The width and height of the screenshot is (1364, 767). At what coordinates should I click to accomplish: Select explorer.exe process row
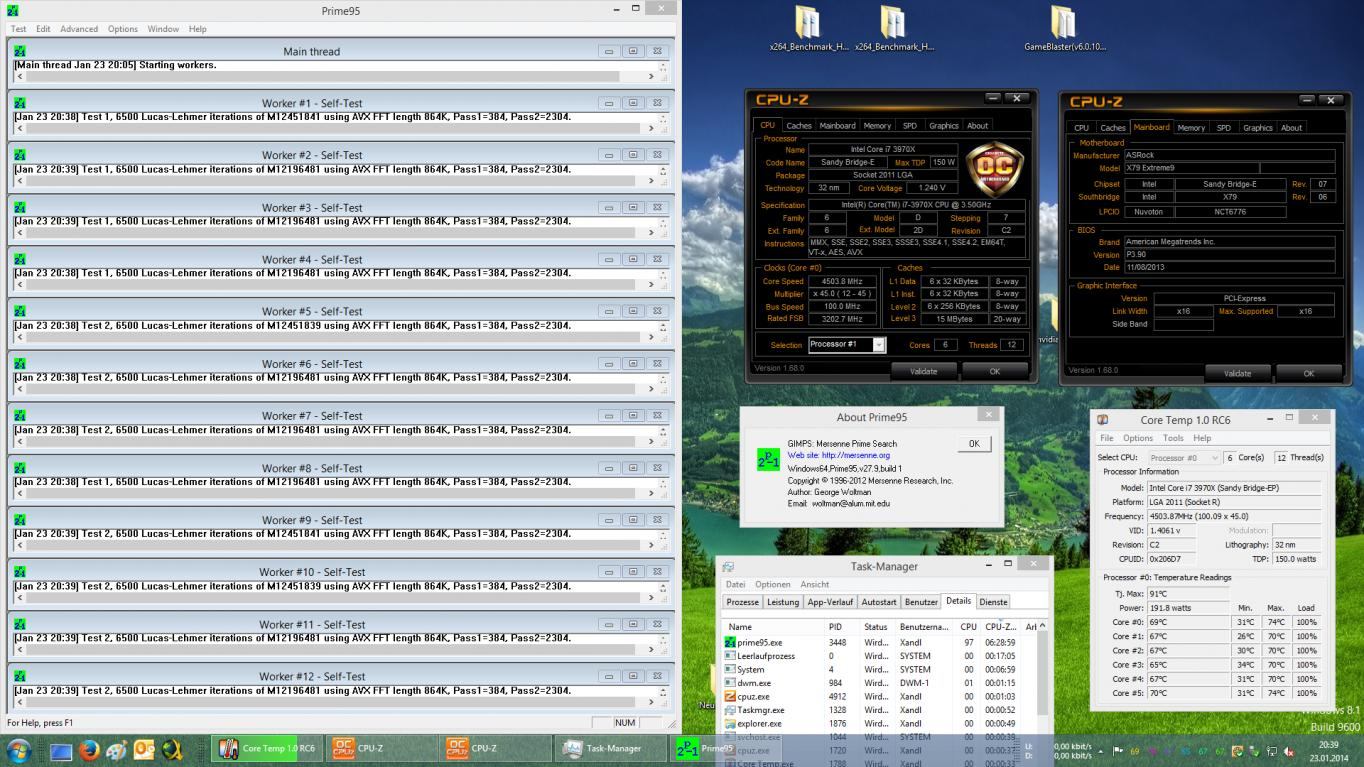[881, 723]
